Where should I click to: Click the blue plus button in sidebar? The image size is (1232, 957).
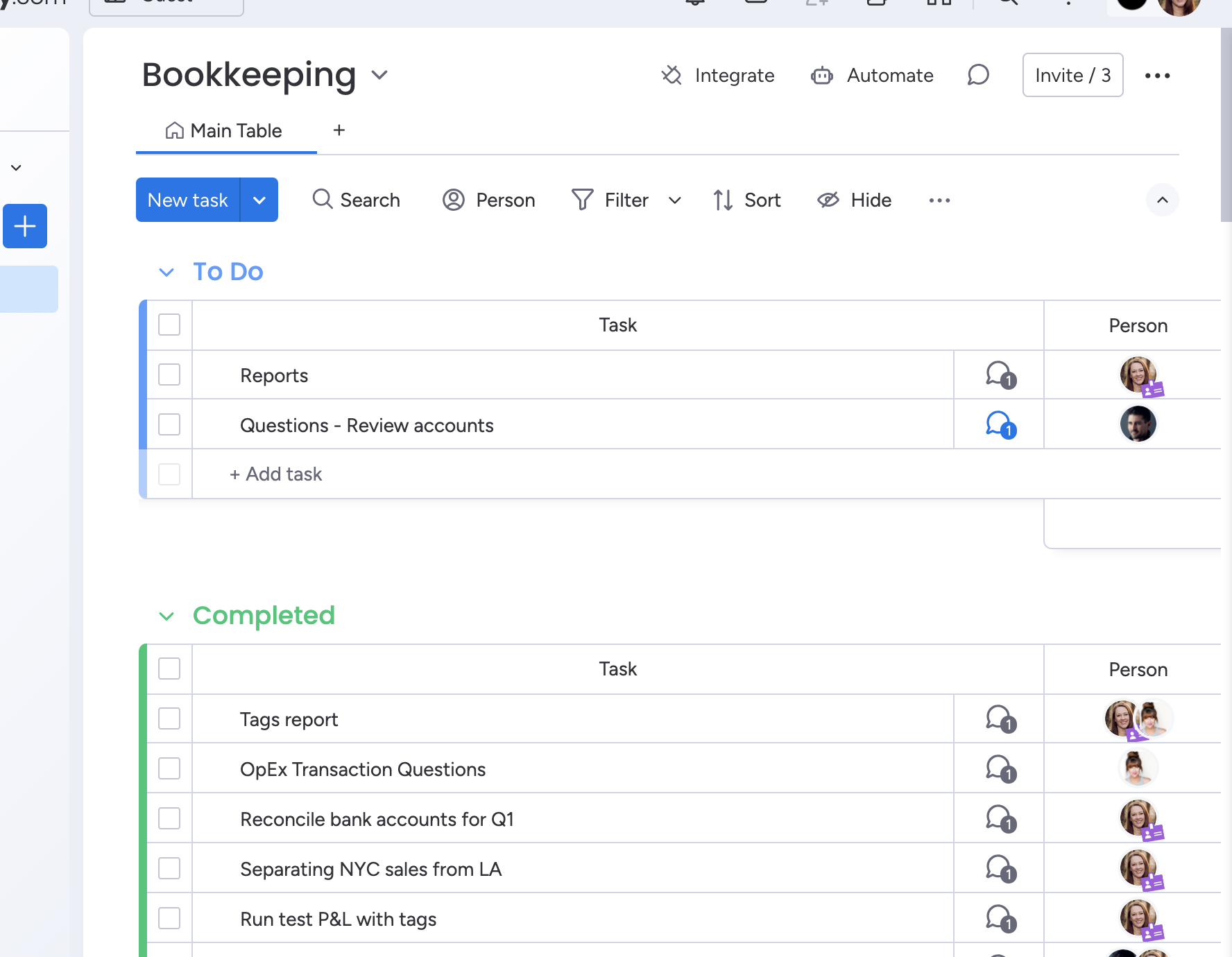pyautogui.click(x=25, y=226)
